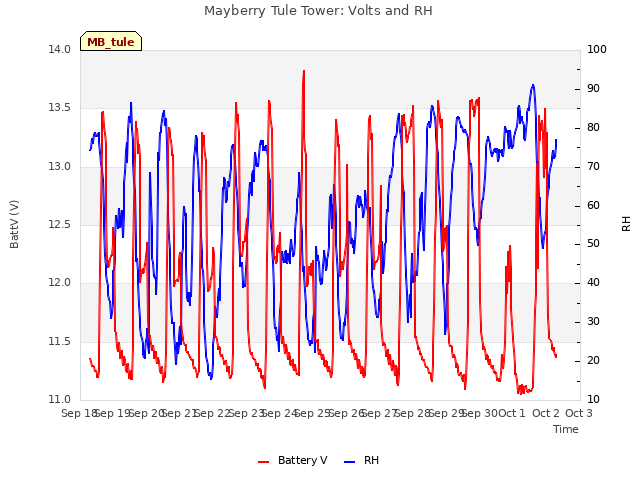Select the 90 tick on RH axis
The width and height of the screenshot is (640, 480).
(x=593, y=89)
